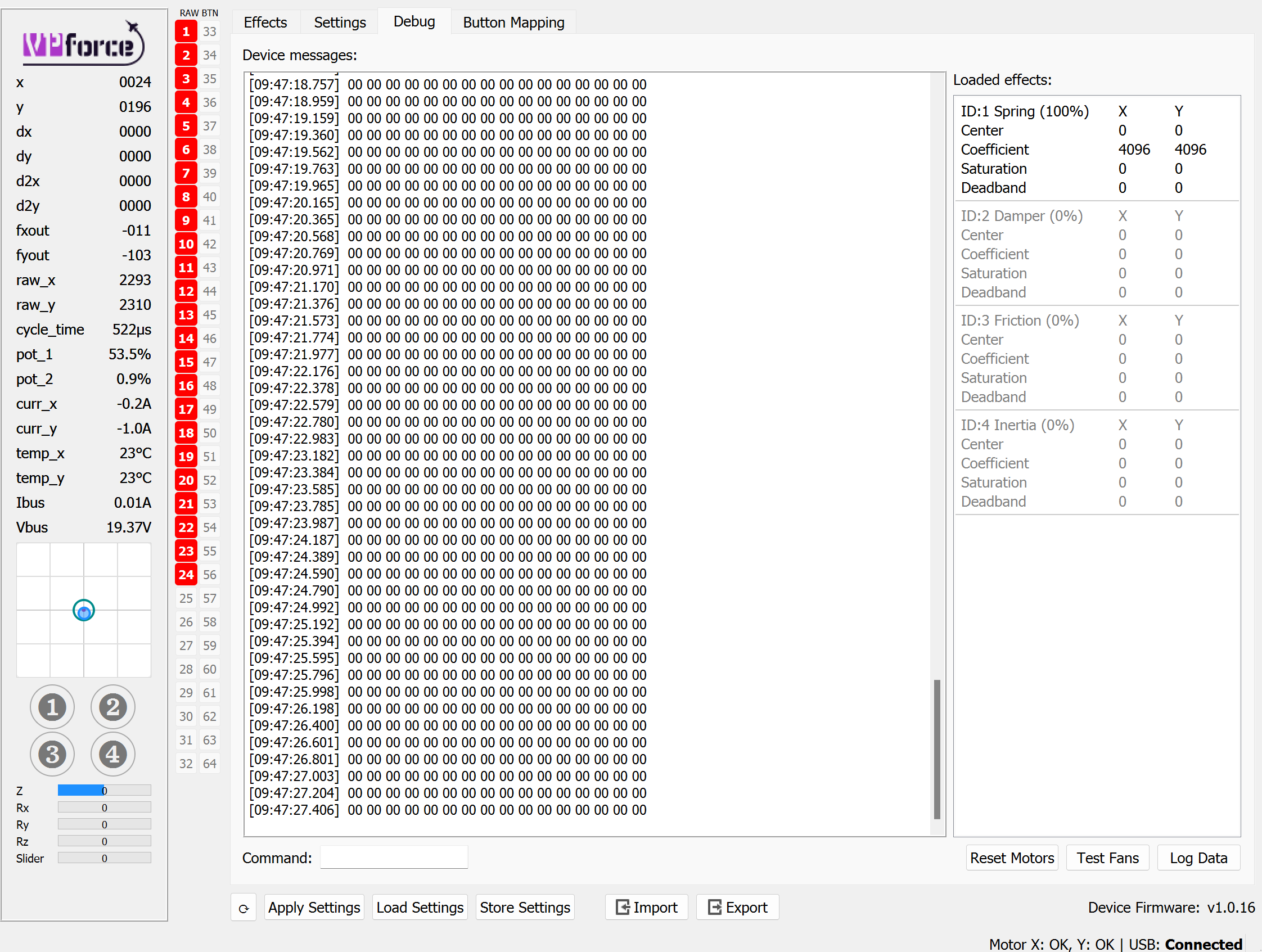Click the Reset Motors button
The width and height of the screenshot is (1262, 952).
coord(1012,858)
